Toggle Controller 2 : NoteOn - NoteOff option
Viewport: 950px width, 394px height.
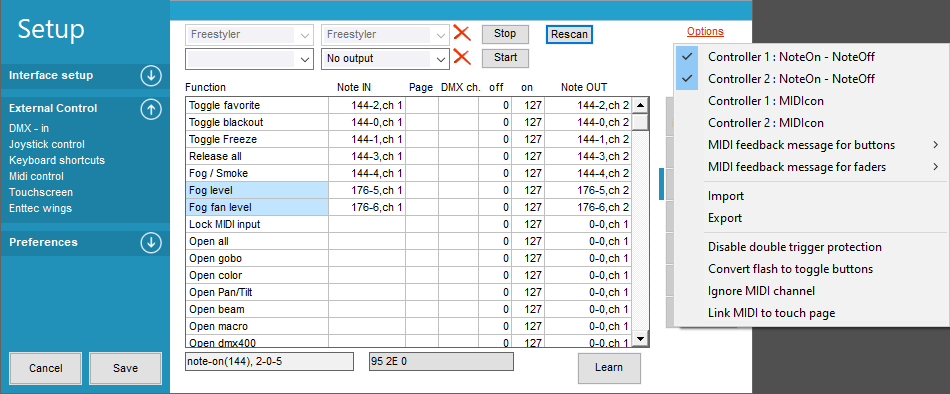coord(811,78)
